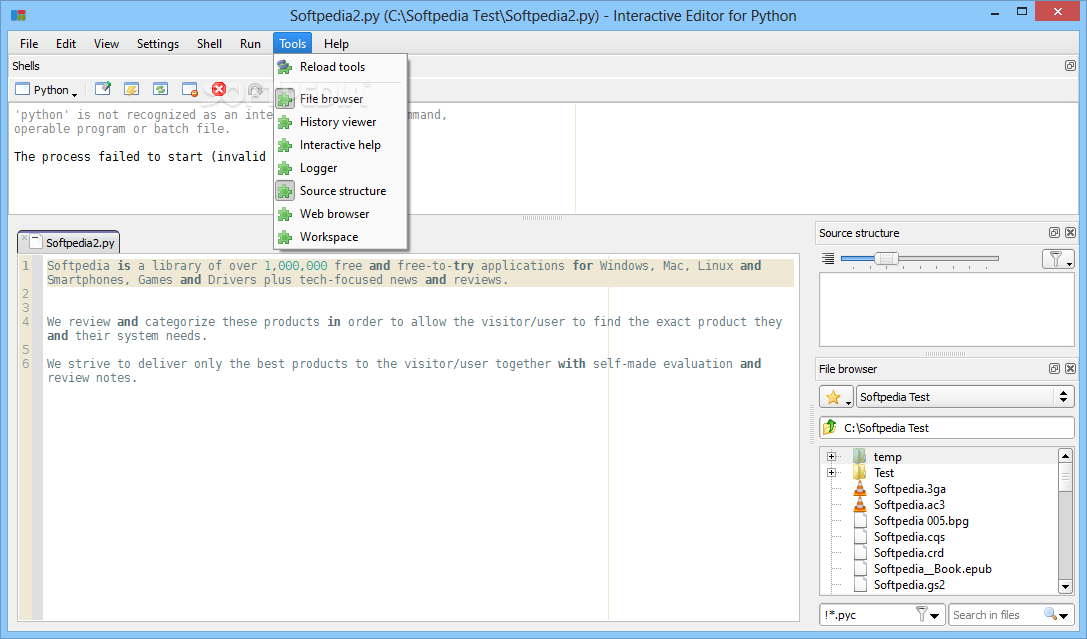Click line number 4 in editor gutter
The height and width of the screenshot is (639, 1087).
click(26, 322)
